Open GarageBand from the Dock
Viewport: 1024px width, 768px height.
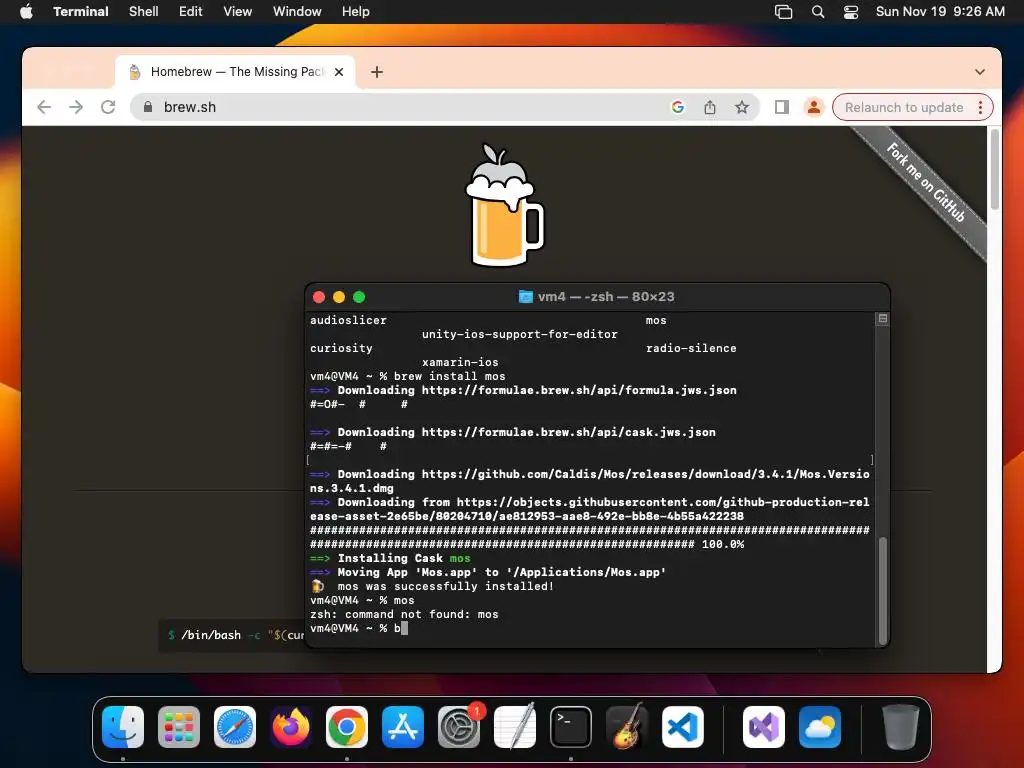(627, 727)
